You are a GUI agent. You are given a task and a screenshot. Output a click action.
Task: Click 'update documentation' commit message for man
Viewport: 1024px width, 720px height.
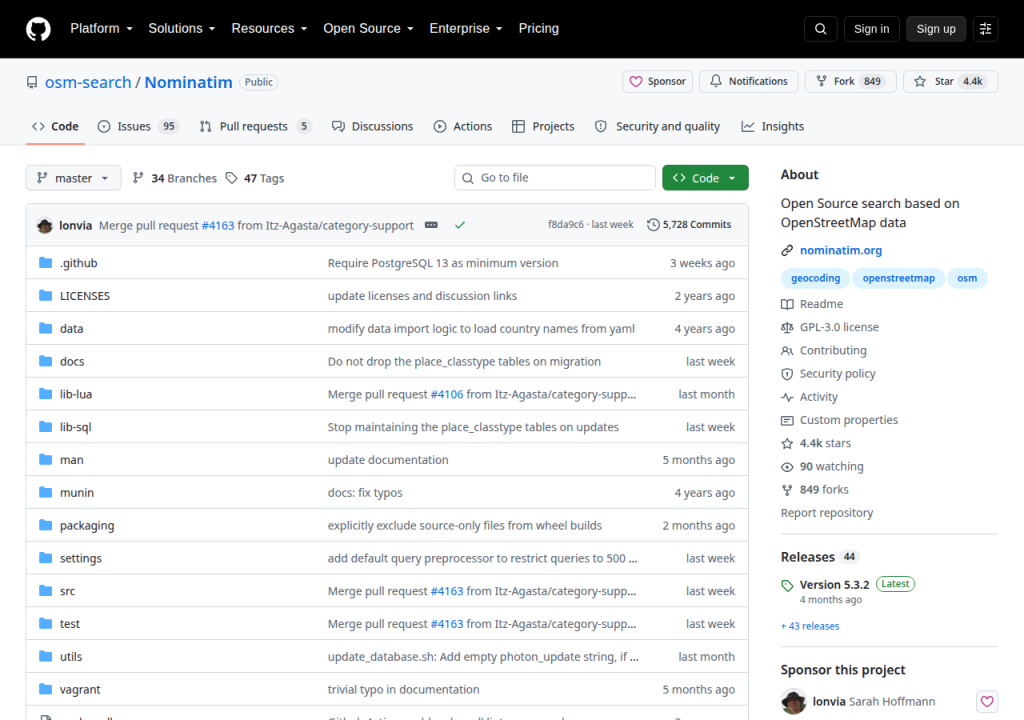pos(388,459)
